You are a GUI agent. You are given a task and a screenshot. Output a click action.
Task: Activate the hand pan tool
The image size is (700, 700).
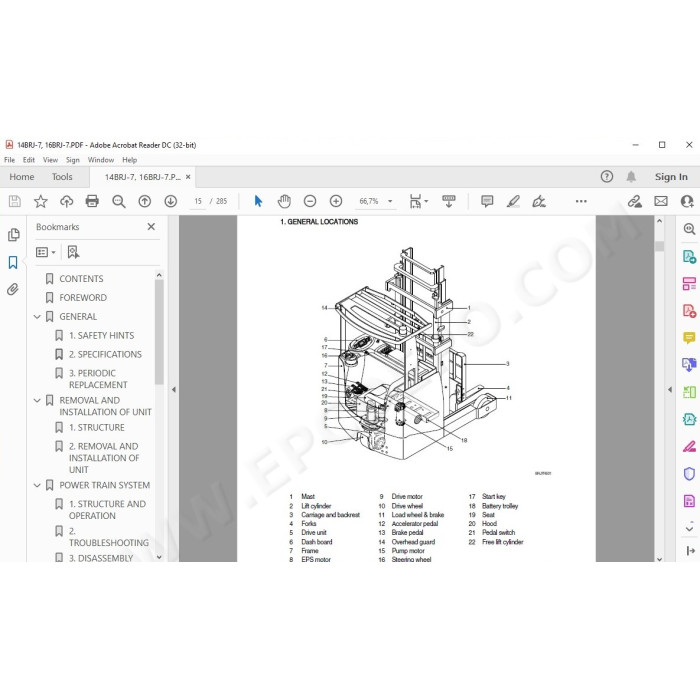coord(284,201)
